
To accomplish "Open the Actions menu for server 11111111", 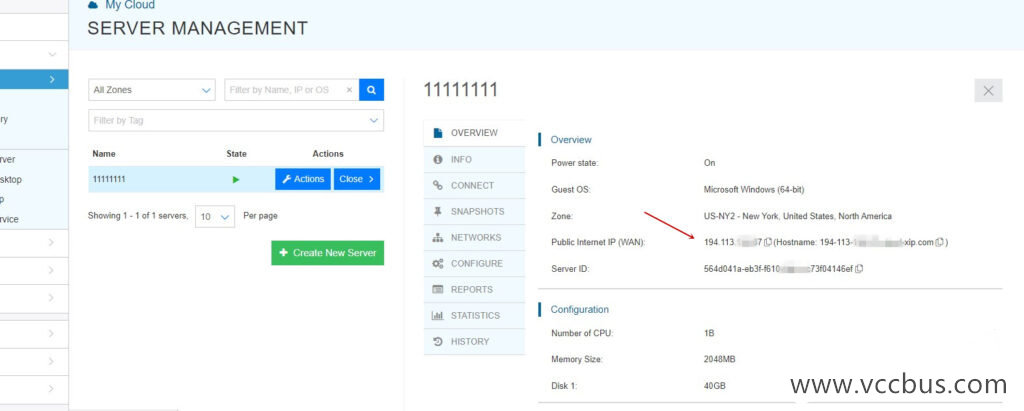I will (303, 179).
